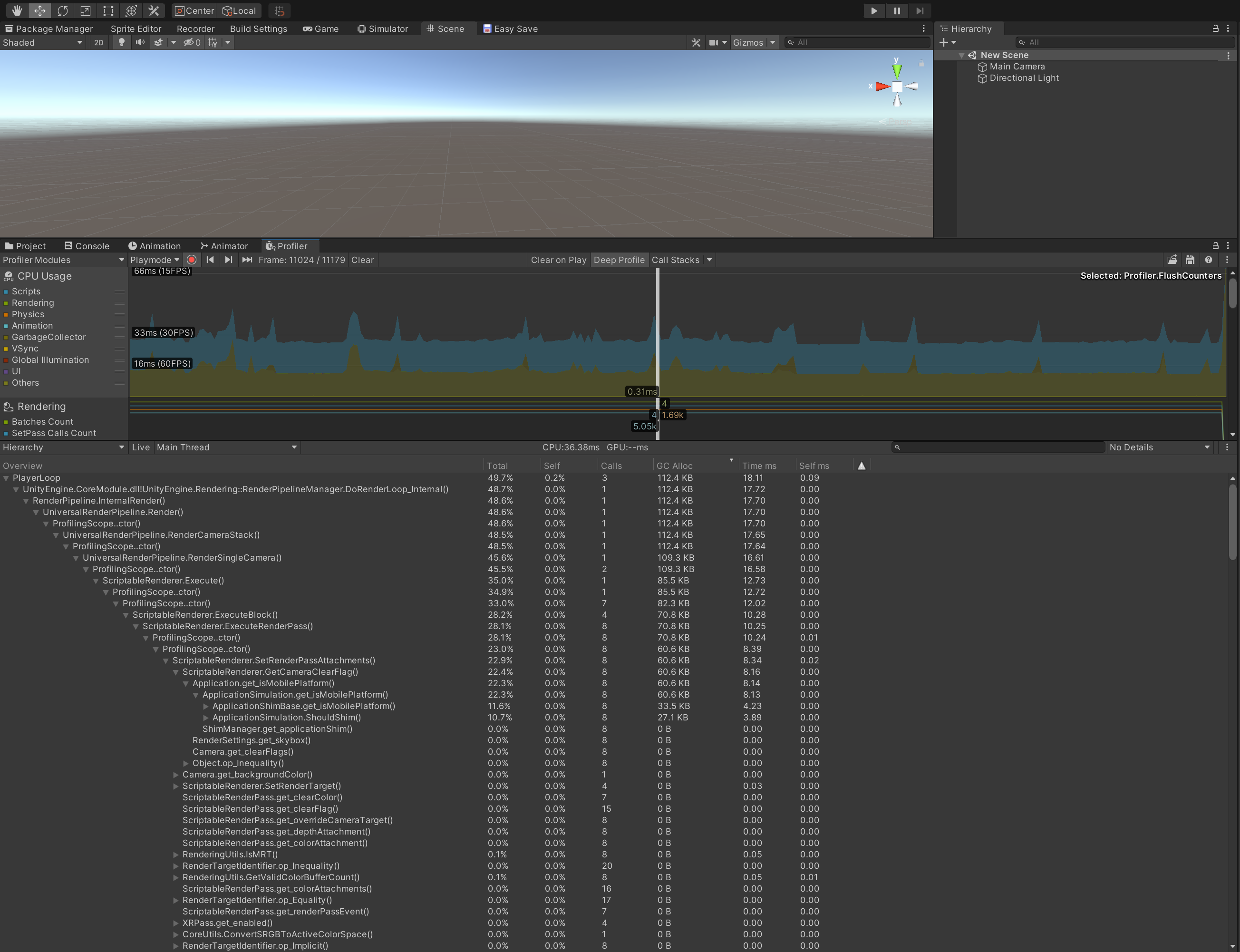The width and height of the screenshot is (1240, 952).
Task: Click the Clear button in Profiler
Action: [x=362, y=260]
